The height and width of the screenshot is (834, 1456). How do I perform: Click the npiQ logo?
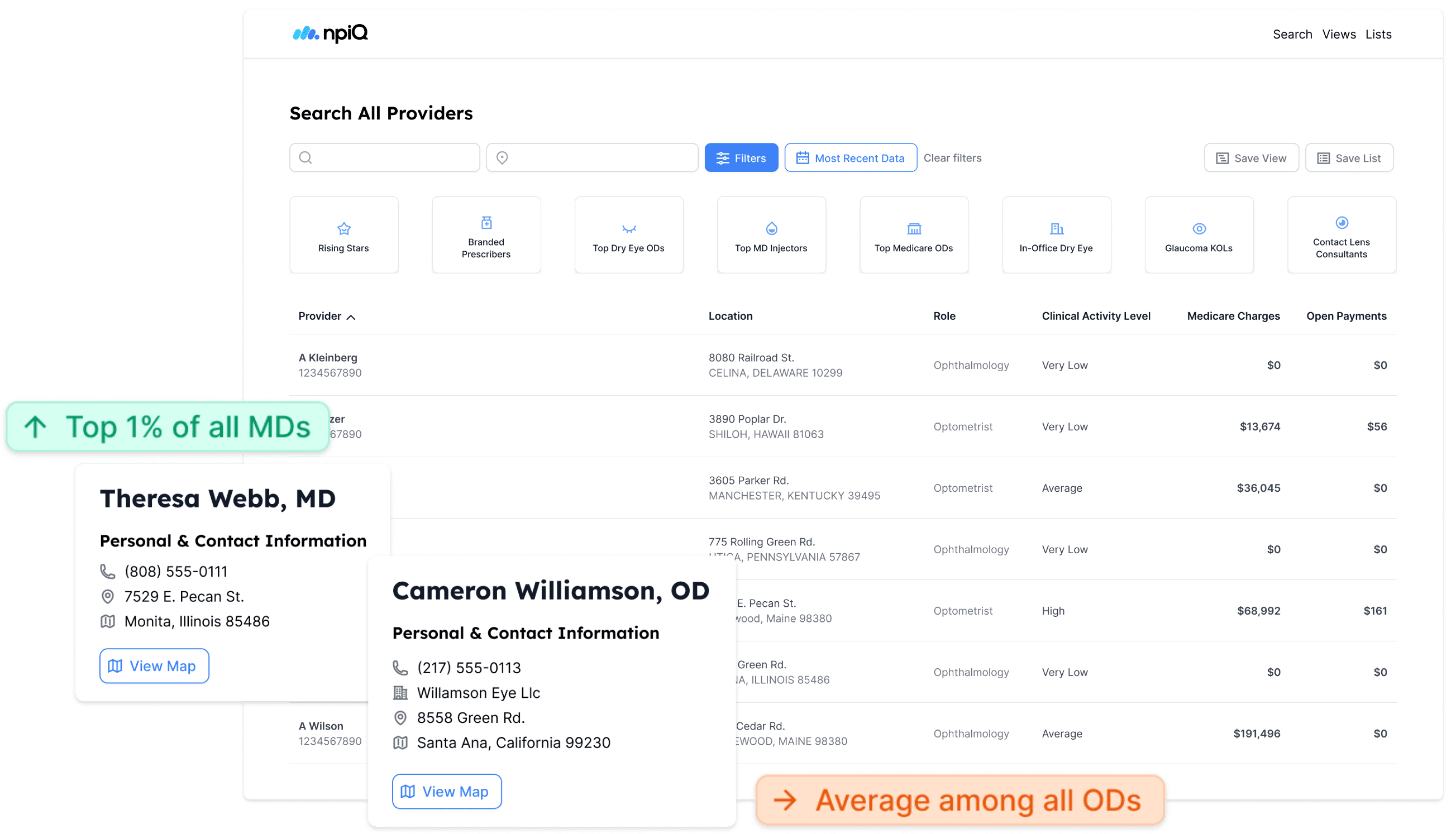330,34
